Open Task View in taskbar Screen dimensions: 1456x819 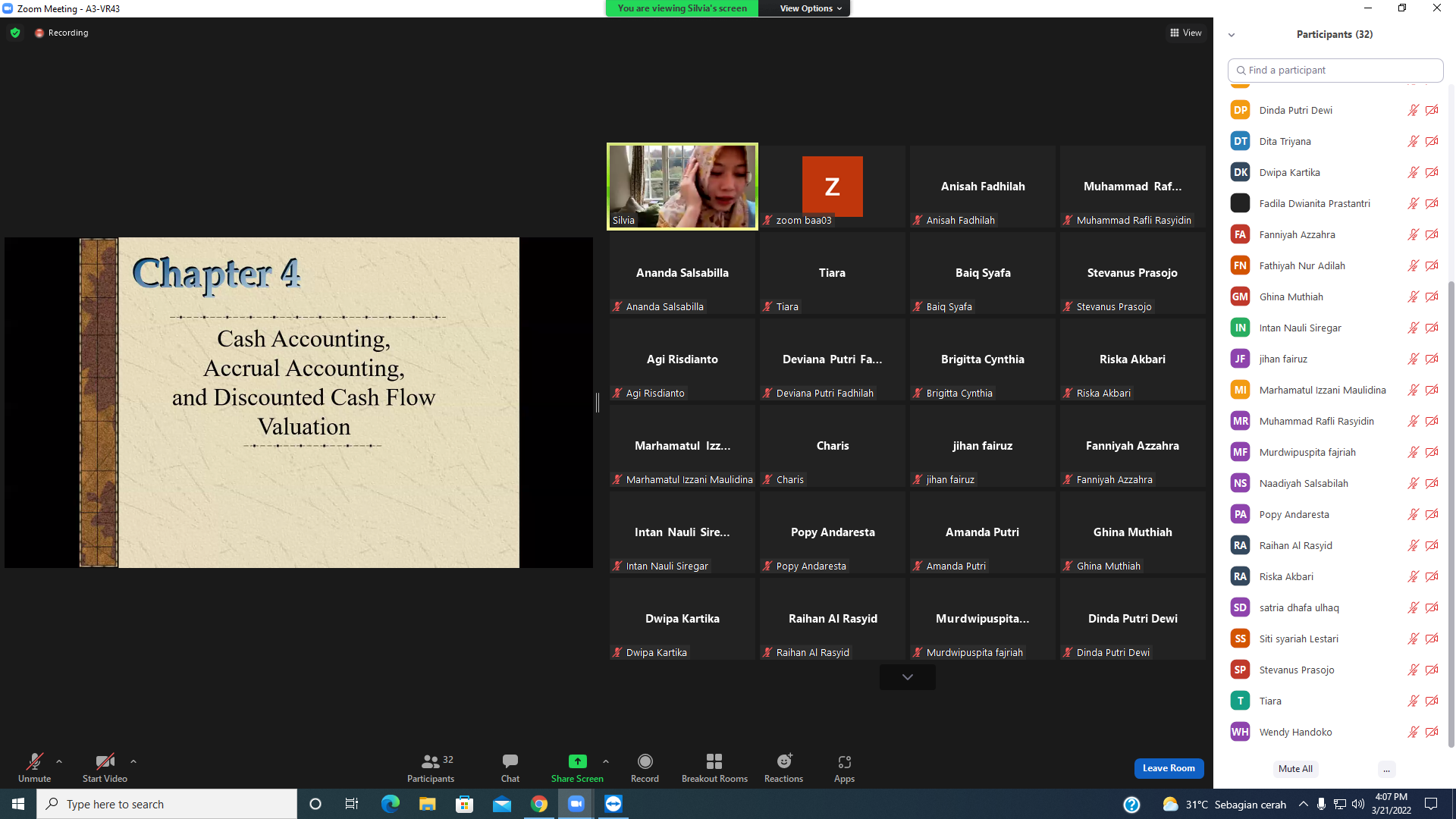coord(352,804)
